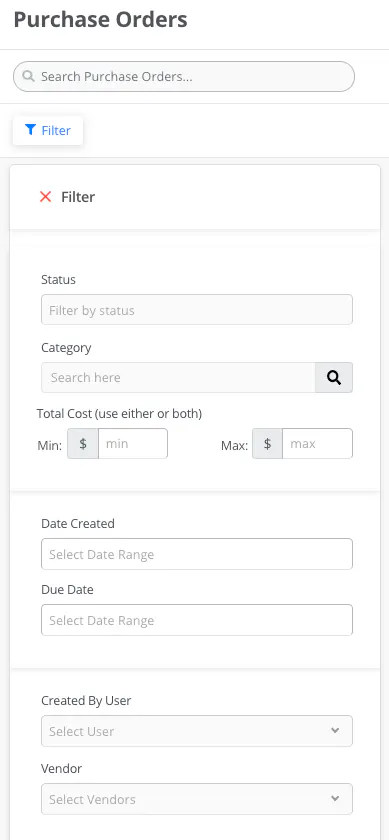Open the Due Date date range picker
Viewport: 389px width, 840px height.
(197, 620)
